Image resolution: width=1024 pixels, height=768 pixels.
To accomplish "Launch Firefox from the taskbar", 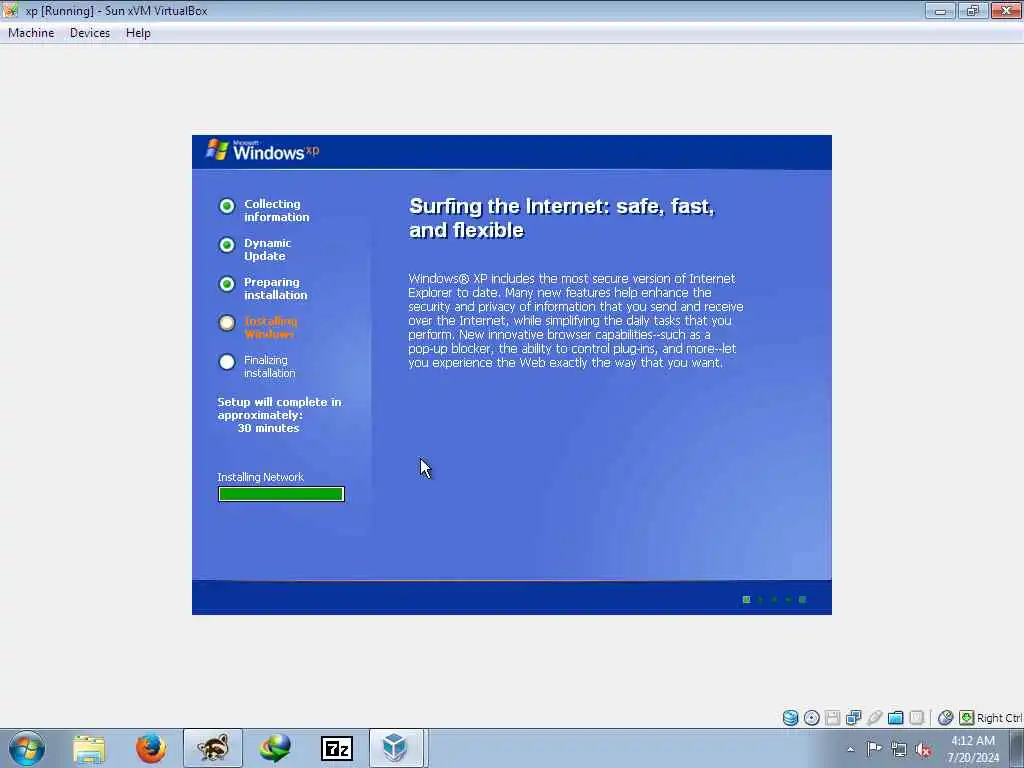I will pos(151,748).
